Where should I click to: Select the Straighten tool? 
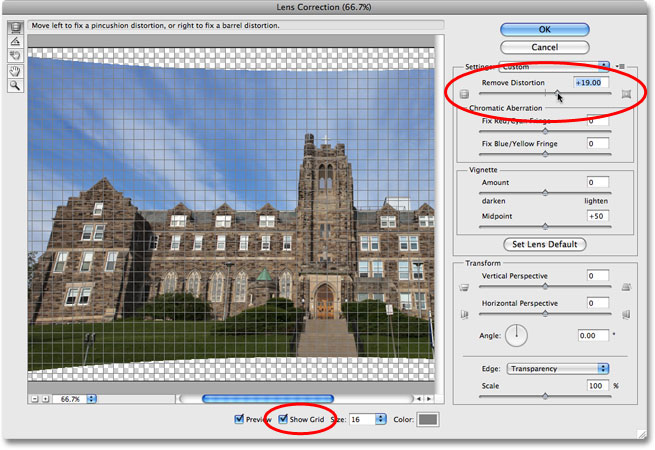coord(15,42)
